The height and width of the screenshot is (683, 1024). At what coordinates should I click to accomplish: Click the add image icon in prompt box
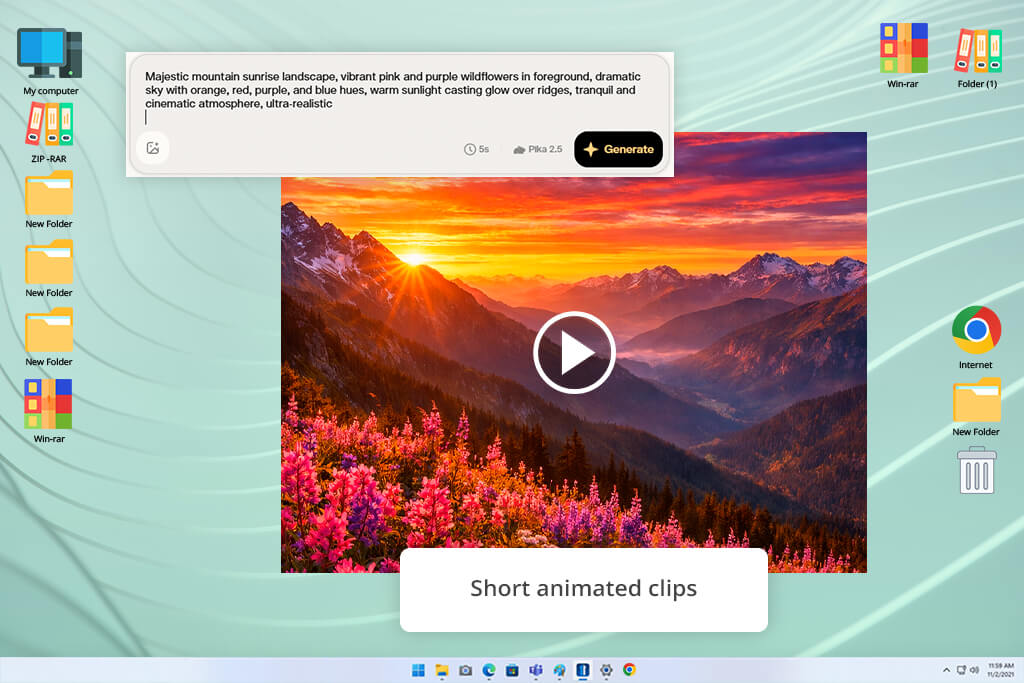click(x=153, y=148)
